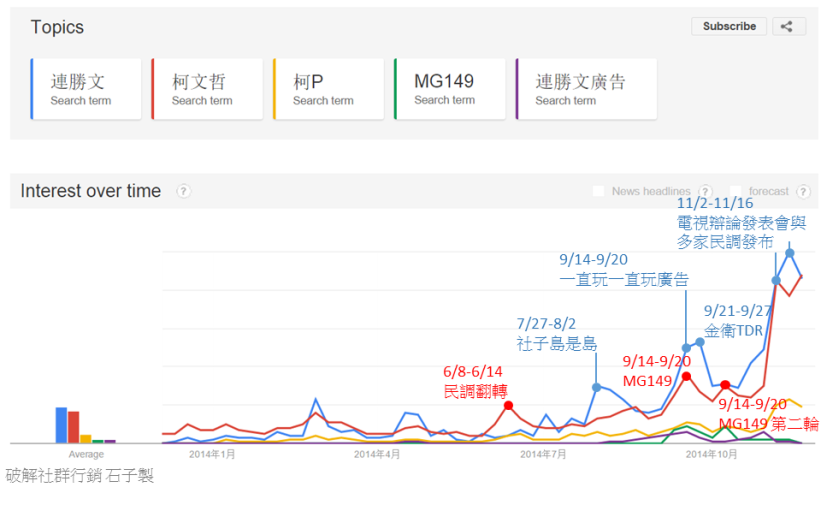The height and width of the screenshot is (505, 821).
Task: Enable the News headlines checkbox
Action: 599,191
